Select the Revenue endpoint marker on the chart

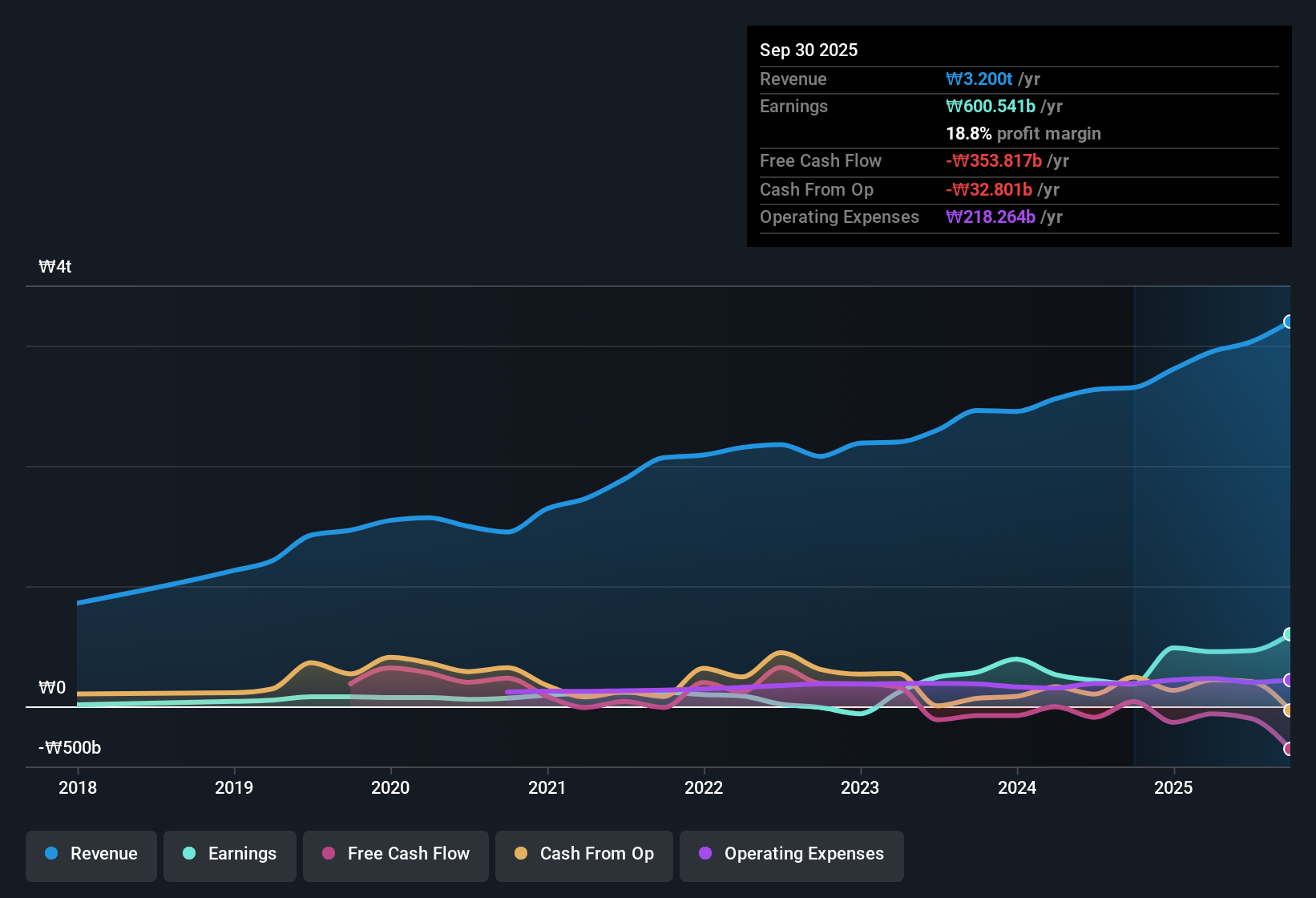coord(1289,322)
